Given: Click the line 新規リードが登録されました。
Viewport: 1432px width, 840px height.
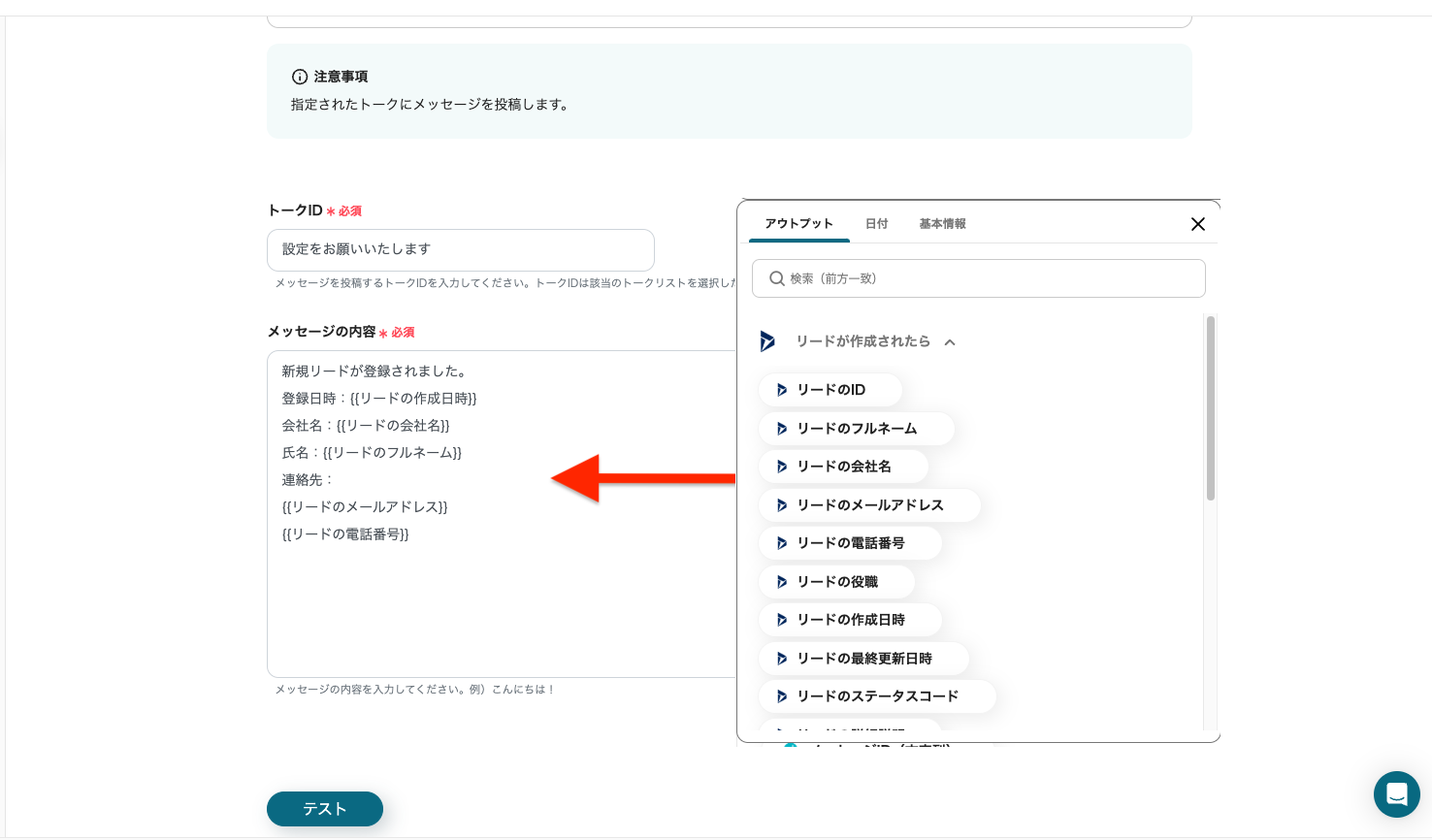Looking at the screenshot, I should point(375,372).
